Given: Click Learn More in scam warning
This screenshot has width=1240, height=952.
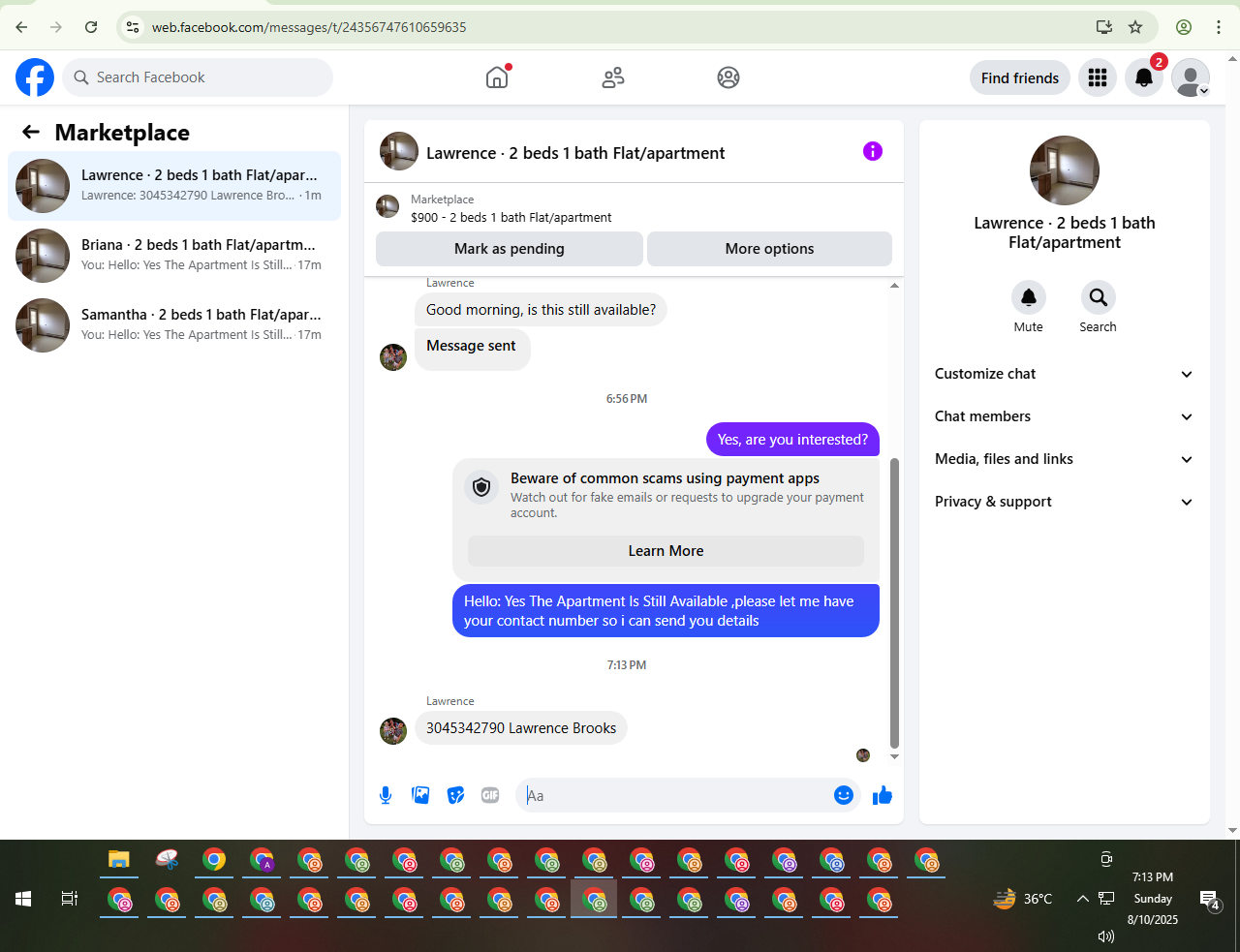Looking at the screenshot, I should tap(666, 551).
